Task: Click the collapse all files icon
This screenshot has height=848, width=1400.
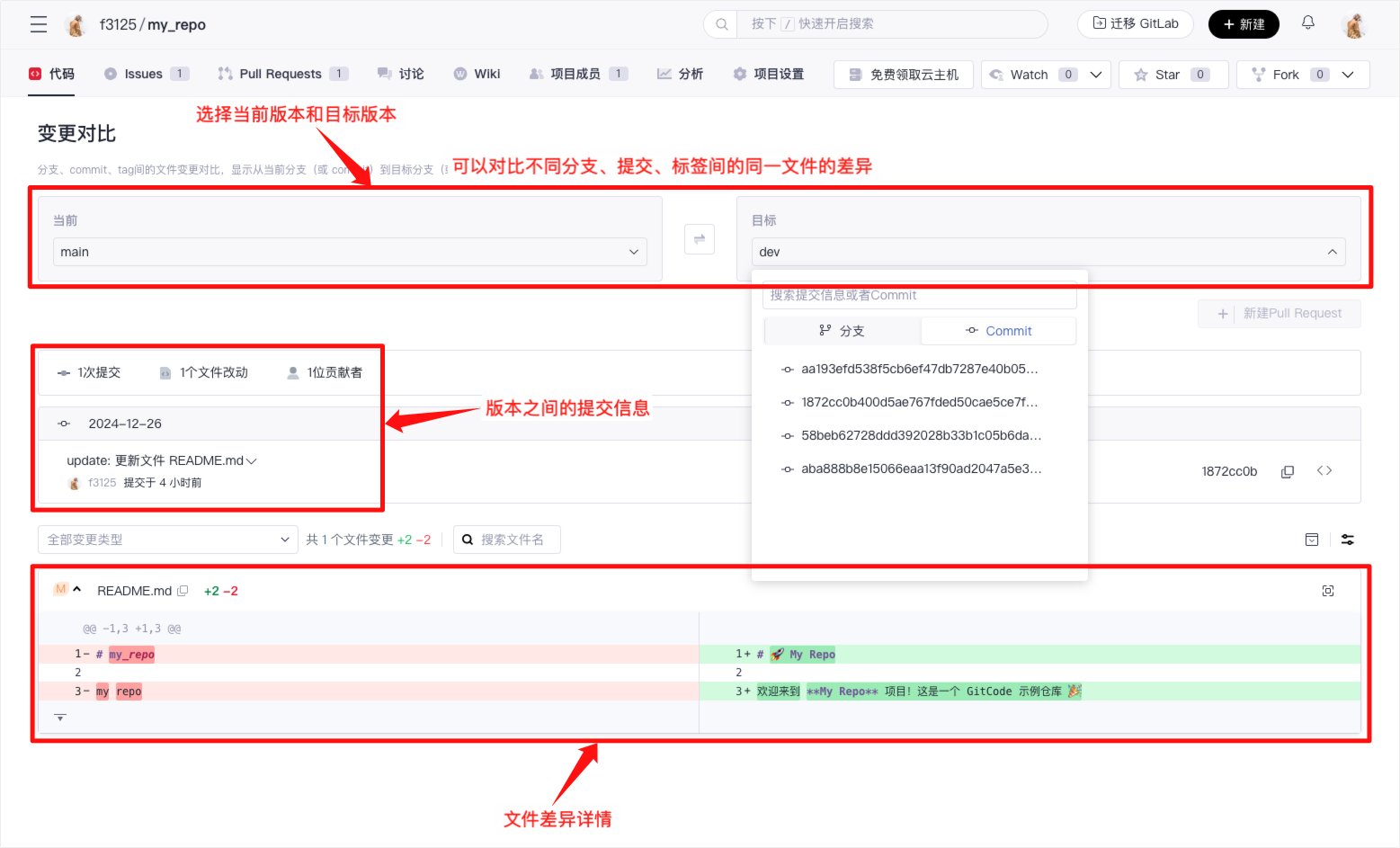Action: 1311,540
